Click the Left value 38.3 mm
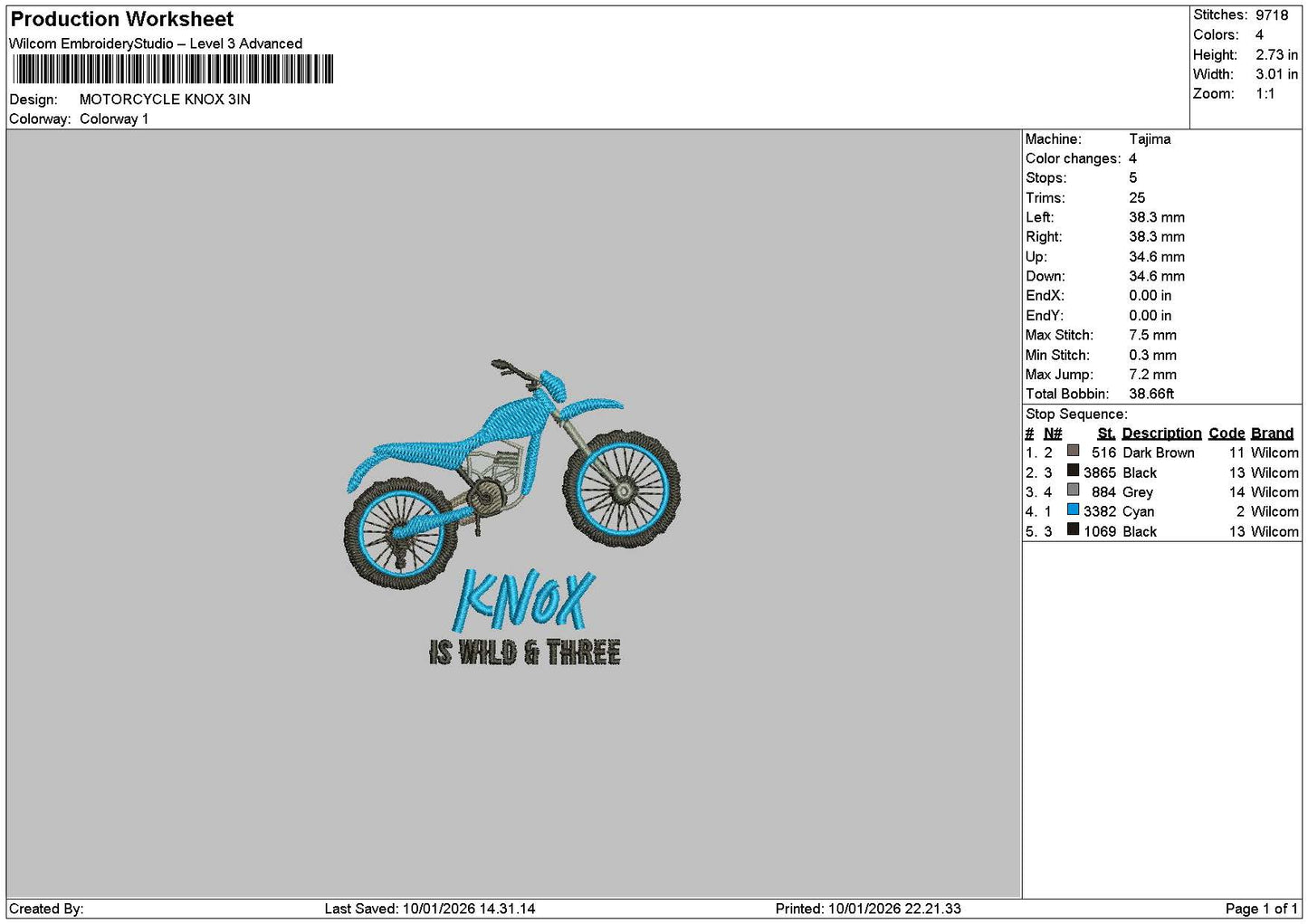1308x924 pixels. pyautogui.click(x=1157, y=218)
